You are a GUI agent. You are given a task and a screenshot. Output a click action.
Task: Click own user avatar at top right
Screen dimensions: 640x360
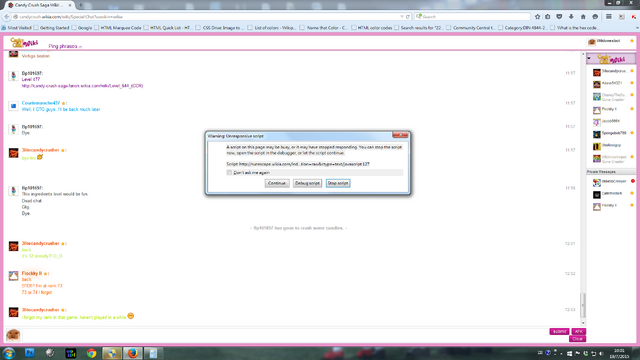(x=592, y=42)
